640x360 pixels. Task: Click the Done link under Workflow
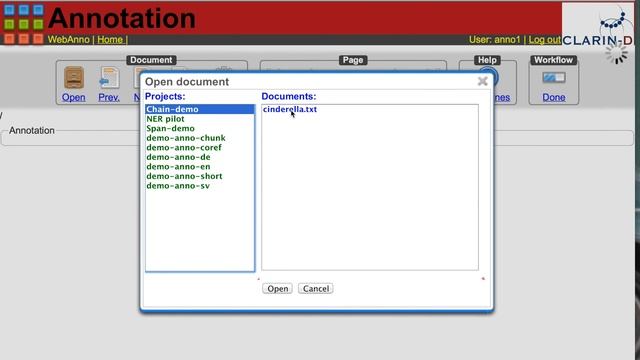coord(554,97)
